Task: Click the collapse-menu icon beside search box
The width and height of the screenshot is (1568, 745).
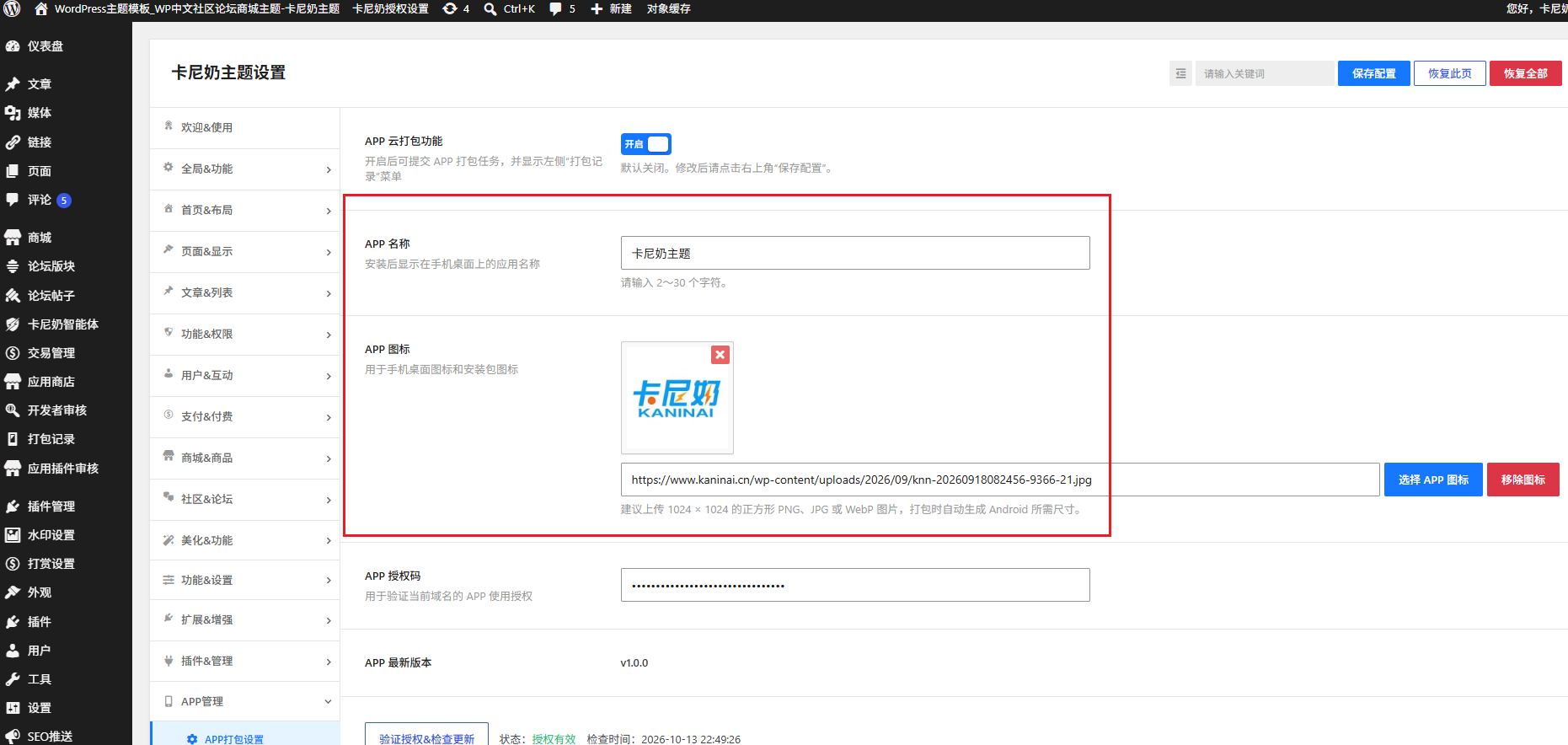Action: 1180,73
